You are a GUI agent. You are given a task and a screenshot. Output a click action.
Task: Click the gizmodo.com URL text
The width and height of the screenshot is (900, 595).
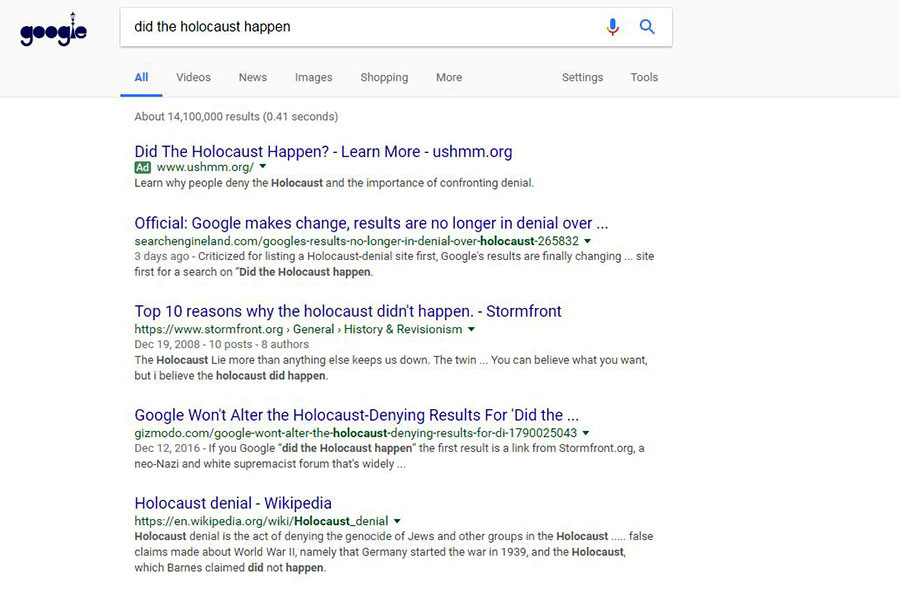point(355,433)
